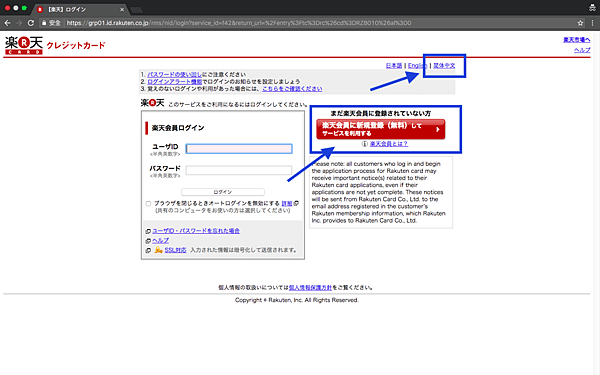Viewport: 600px width, 375px height.
Task: Open ユーザID・パスワードを忘れた場合 link
Action: pyautogui.click(x=196, y=231)
